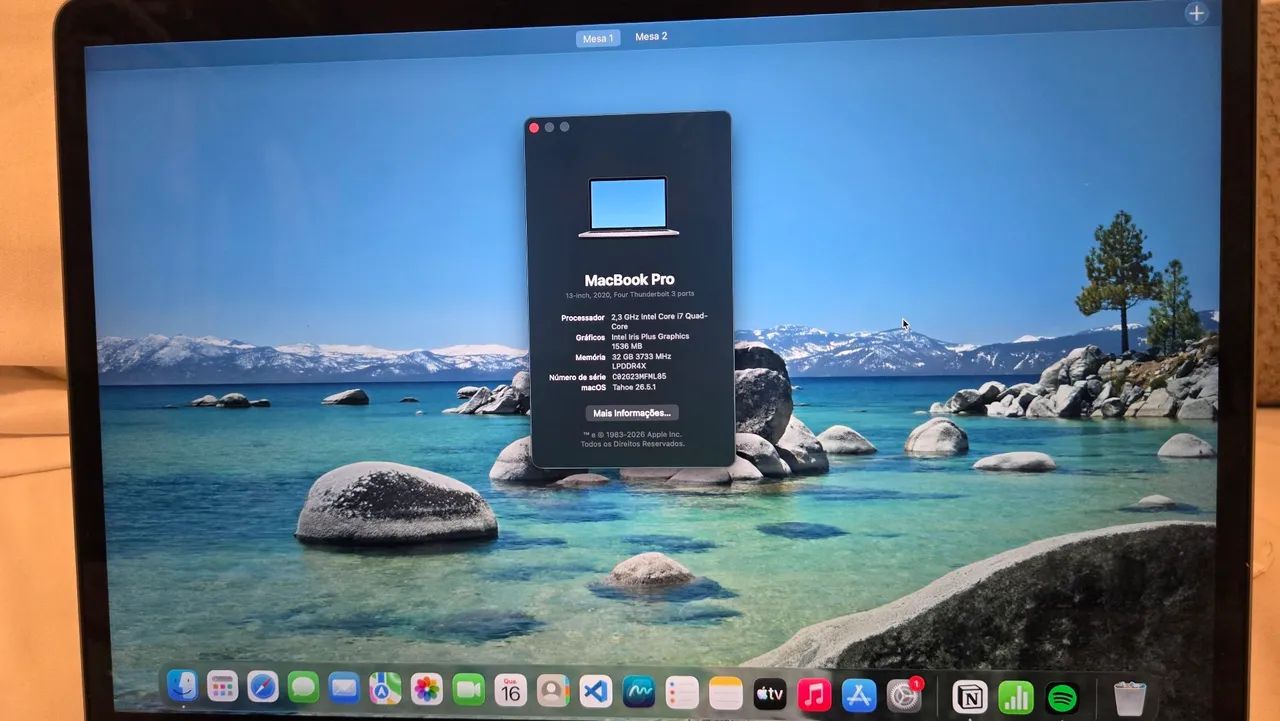Open the Calendar icon showing 16
Image resolution: width=1280 pixels, height=721 pixels.
(x=510, y=689)
